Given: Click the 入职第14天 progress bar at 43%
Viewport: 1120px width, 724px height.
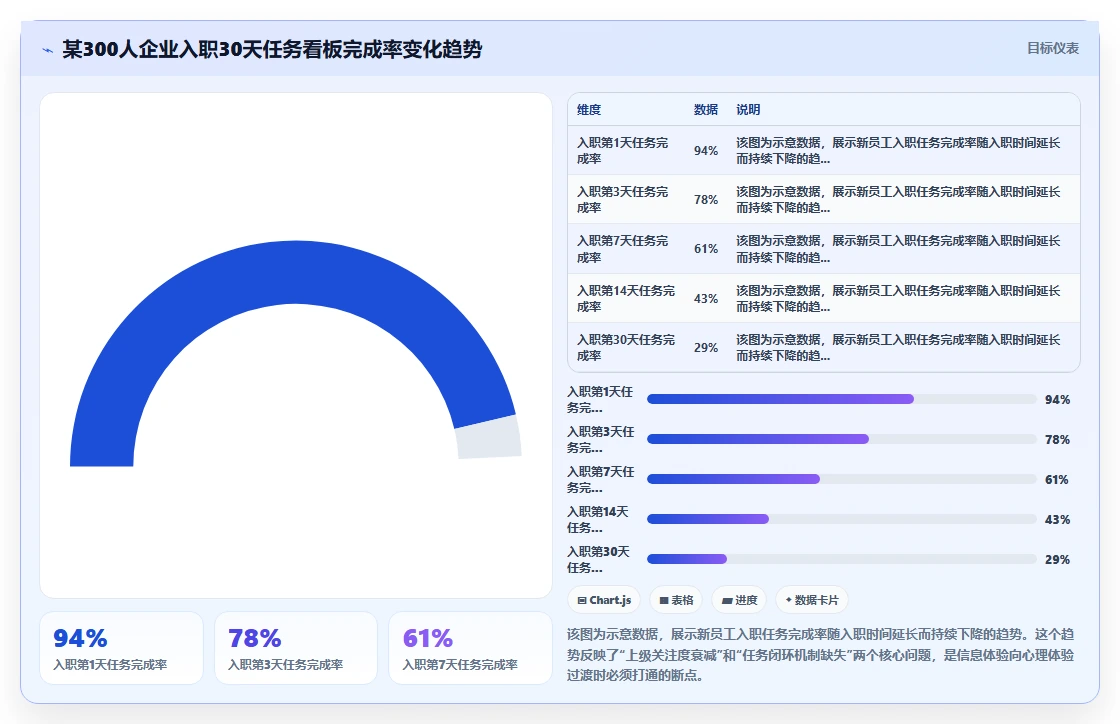Looking at the screenshot, I should point(841,519).
